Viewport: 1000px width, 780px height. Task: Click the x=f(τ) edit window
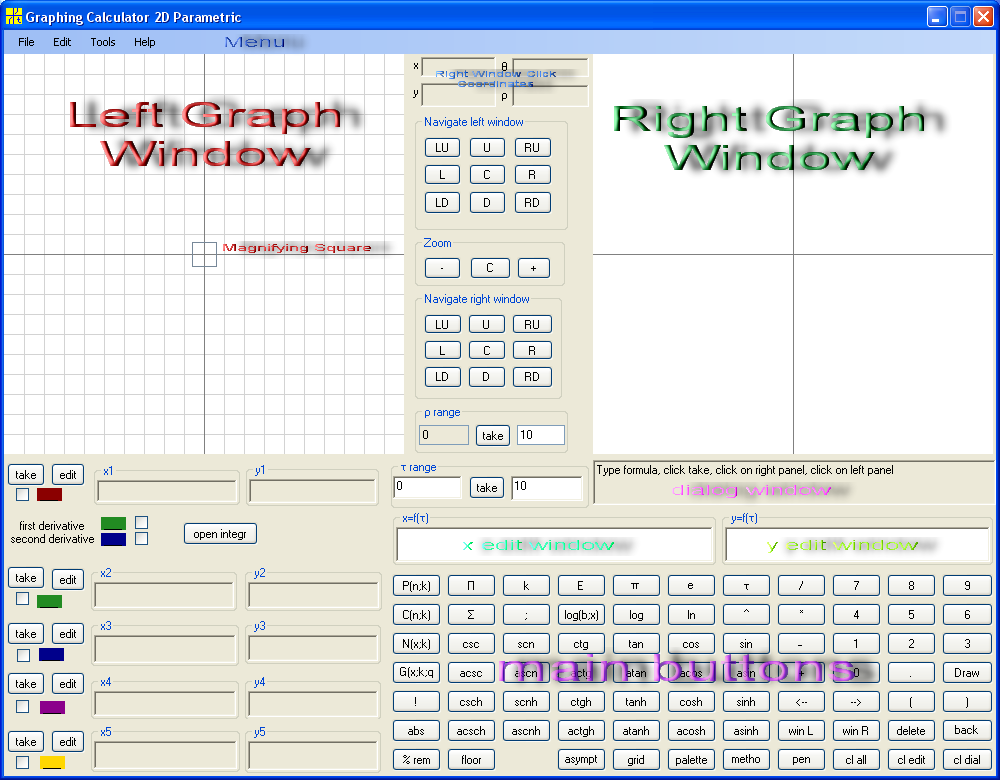tap(554, 545)
